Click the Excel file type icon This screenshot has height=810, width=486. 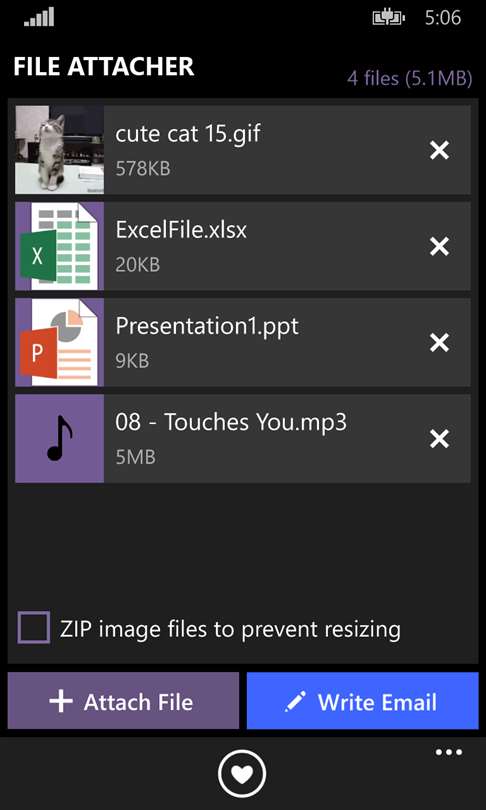(59, 246)
